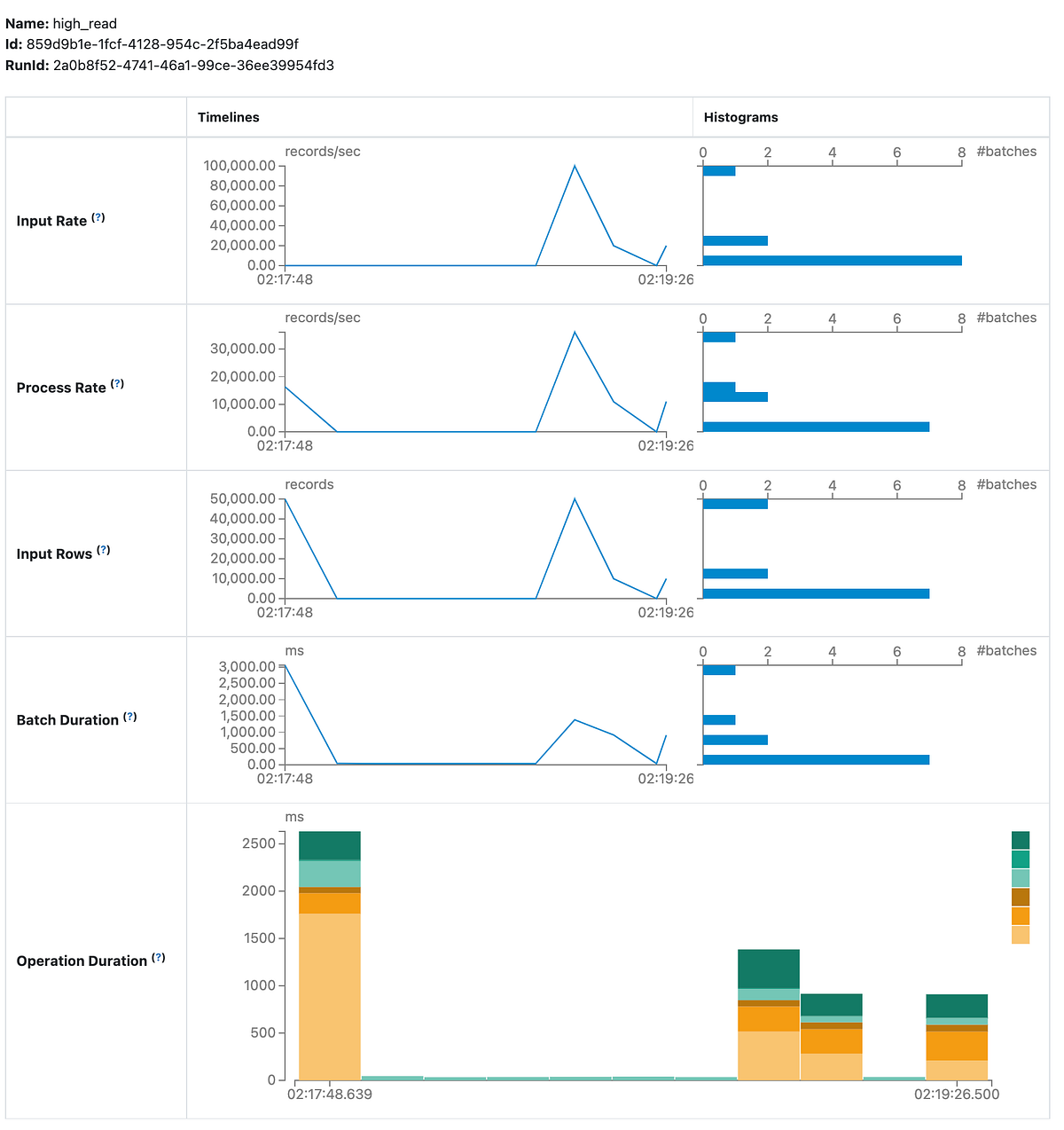Toggle the orange legend entry
The height and width of the screenshot is (1130, 1064).
pyautogui.click(x=1021, y=916)
